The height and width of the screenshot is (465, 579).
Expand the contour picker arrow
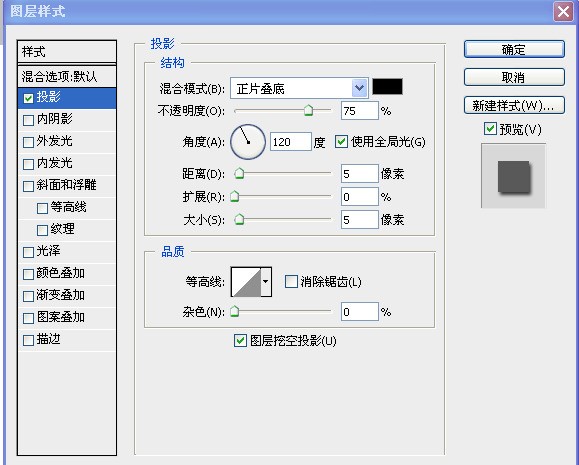(x=266, y=282)
